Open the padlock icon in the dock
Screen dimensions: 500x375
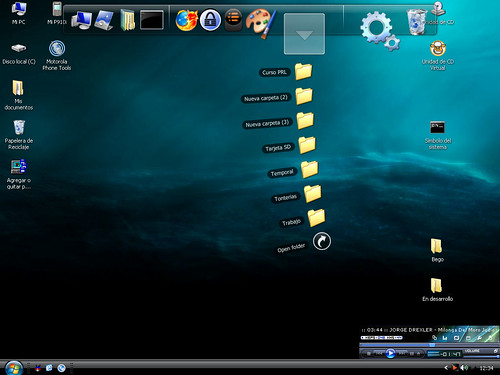coord(210,20)
